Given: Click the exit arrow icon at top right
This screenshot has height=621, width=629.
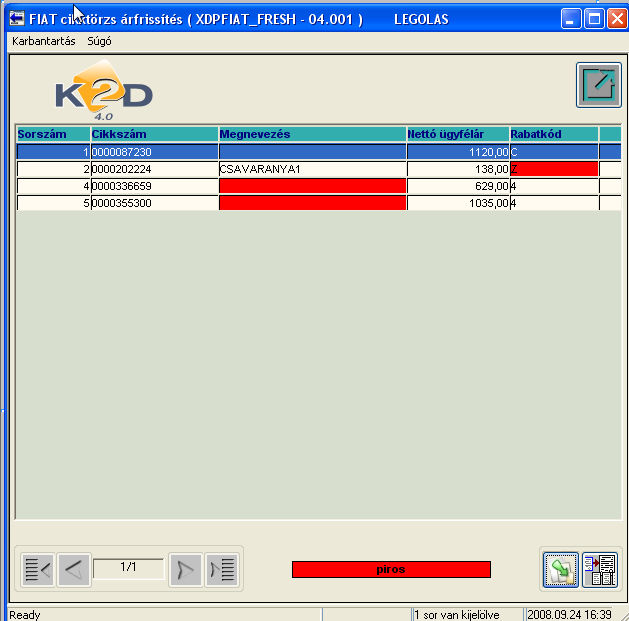Looking at the screenshot, I should point(599,85).
